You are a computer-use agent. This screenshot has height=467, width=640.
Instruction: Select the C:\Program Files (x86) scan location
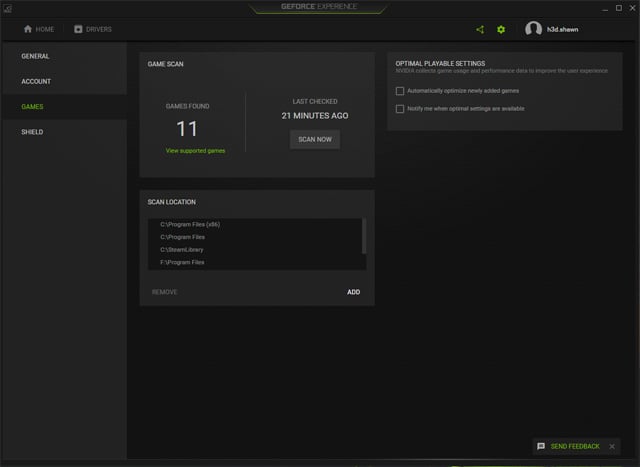click(190, 225)
